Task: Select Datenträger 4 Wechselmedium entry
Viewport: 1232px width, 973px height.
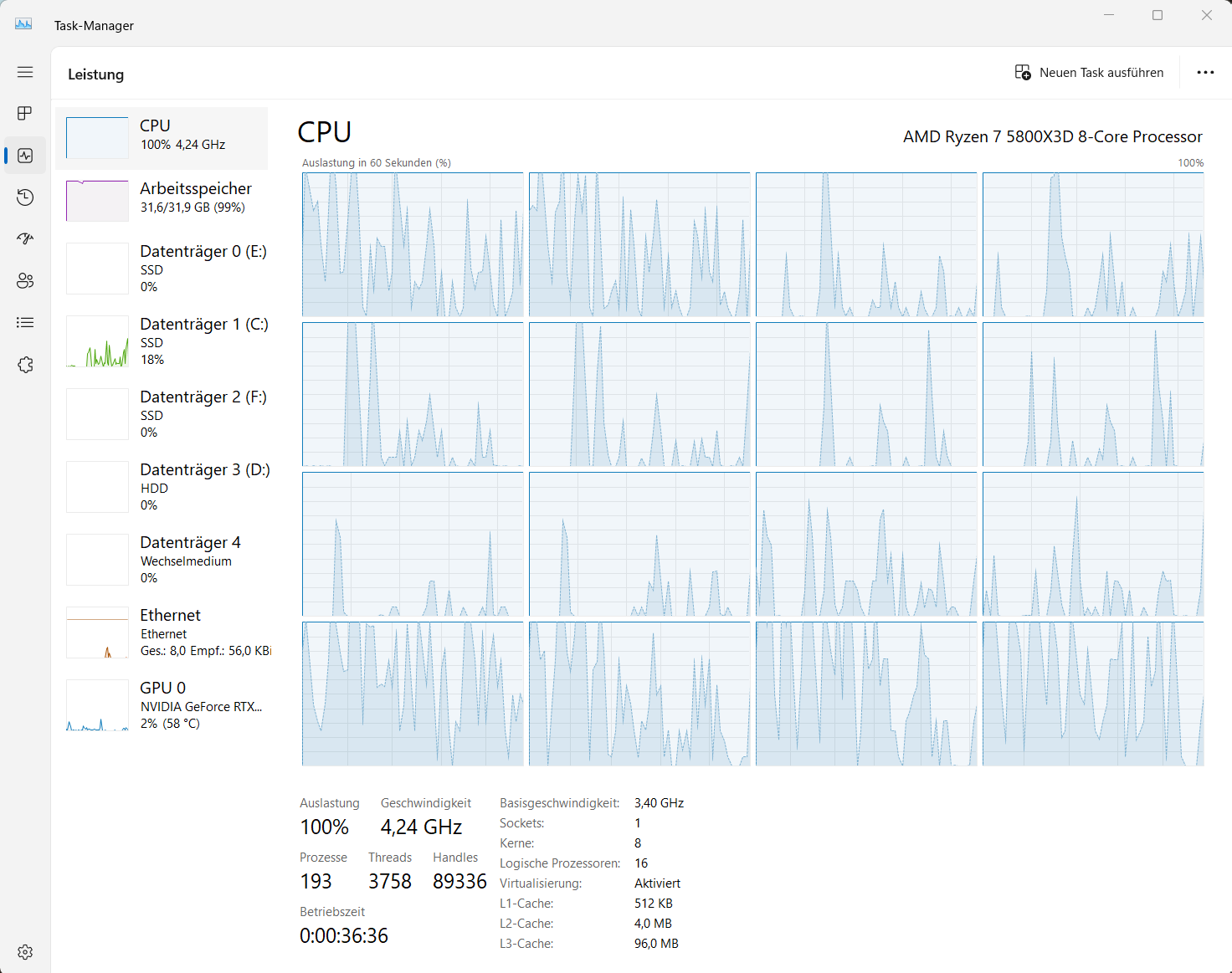Action: [162, 560]
